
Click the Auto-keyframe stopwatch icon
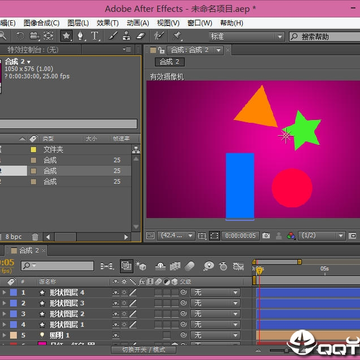tap(223, 266)
